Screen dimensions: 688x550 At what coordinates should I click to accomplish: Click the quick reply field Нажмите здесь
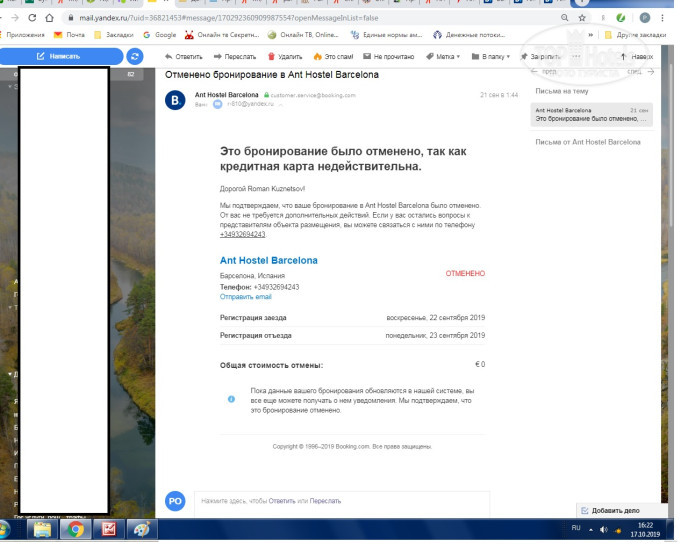click(342, 503)
